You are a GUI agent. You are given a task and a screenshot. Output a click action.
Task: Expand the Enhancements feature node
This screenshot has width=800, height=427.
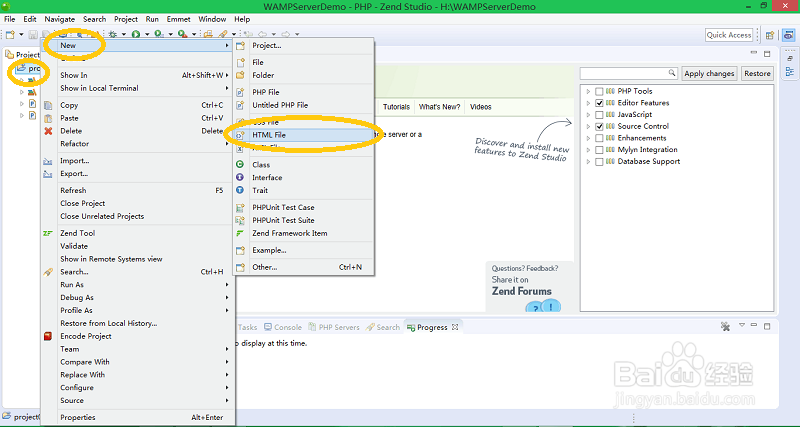coord(588,138)
